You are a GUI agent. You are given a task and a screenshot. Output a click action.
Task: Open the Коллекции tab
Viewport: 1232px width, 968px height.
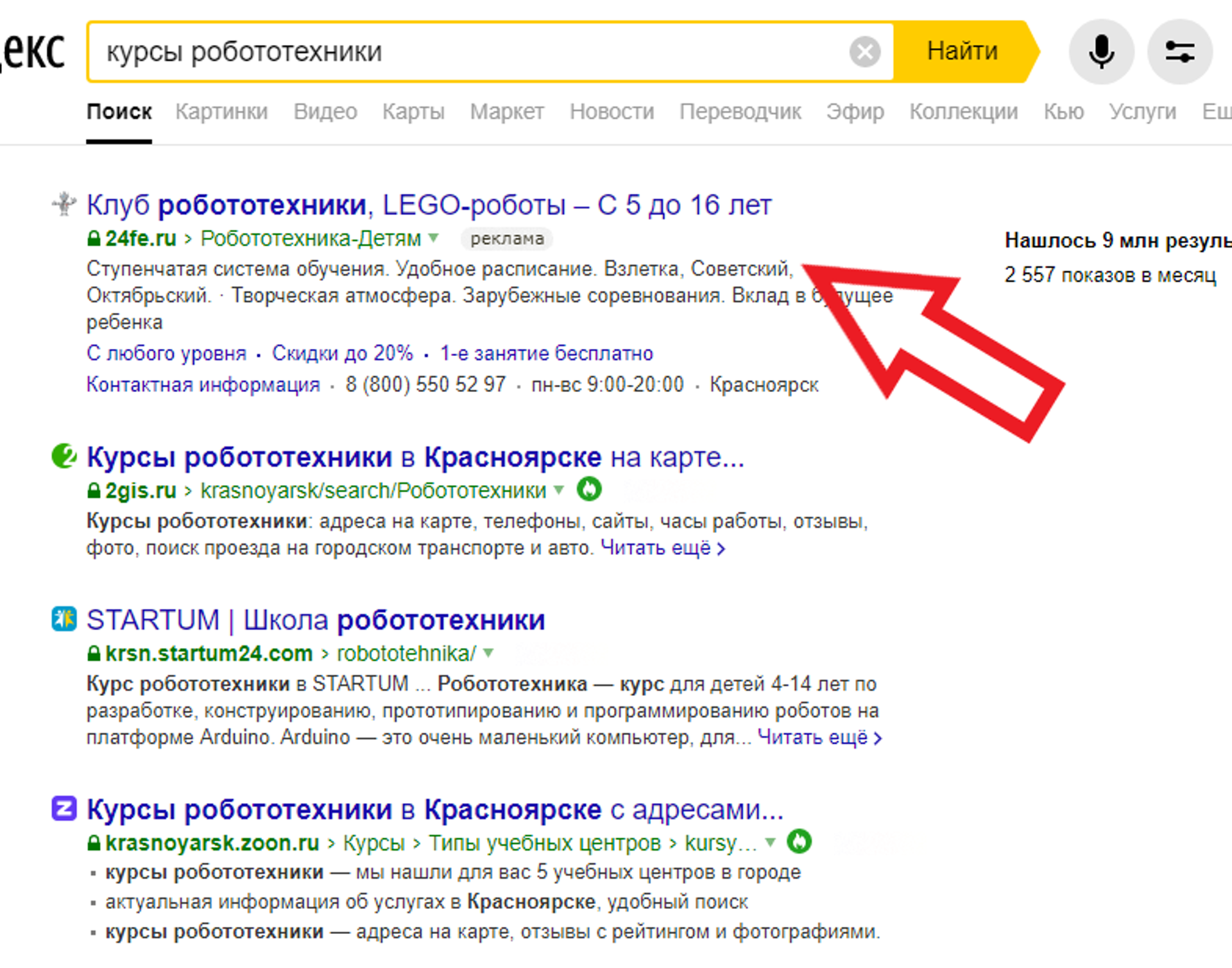click(964, 112)
